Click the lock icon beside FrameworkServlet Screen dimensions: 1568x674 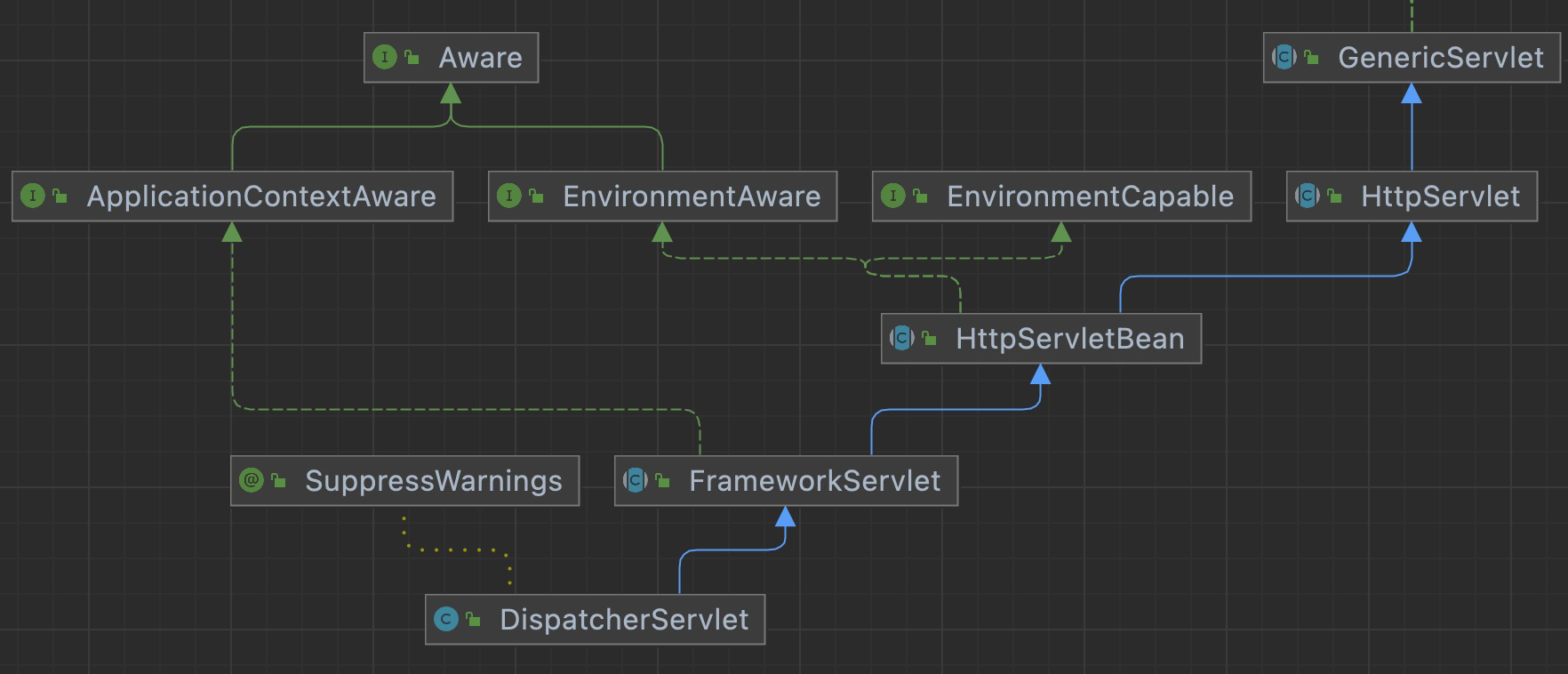663,481
